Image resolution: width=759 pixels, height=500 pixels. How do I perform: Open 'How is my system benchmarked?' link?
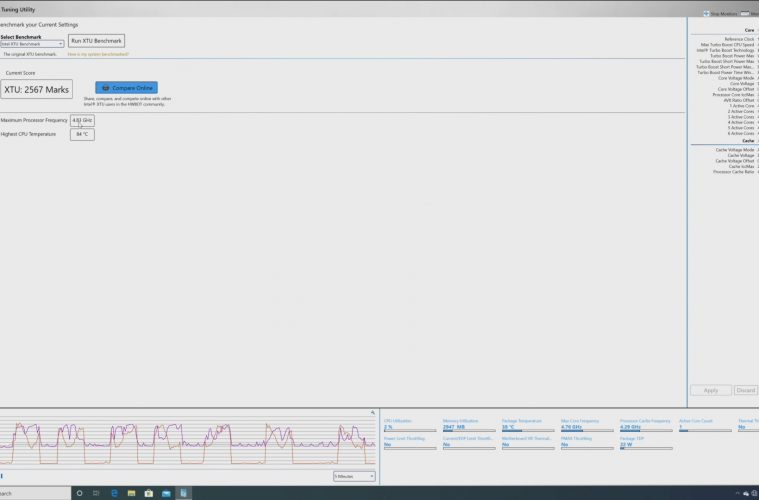click(x=98, y=54)
